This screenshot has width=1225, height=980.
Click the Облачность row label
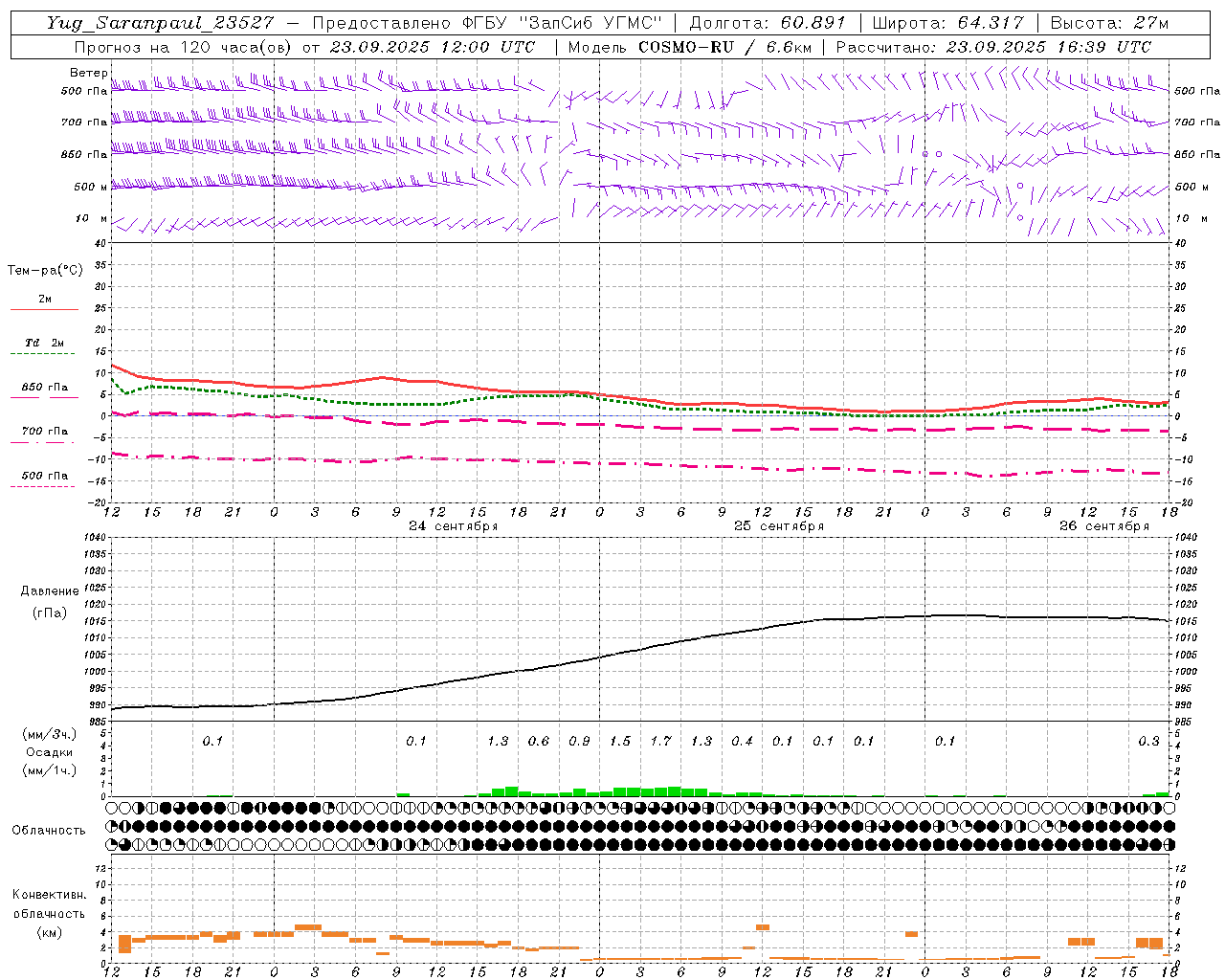(49, 831)
